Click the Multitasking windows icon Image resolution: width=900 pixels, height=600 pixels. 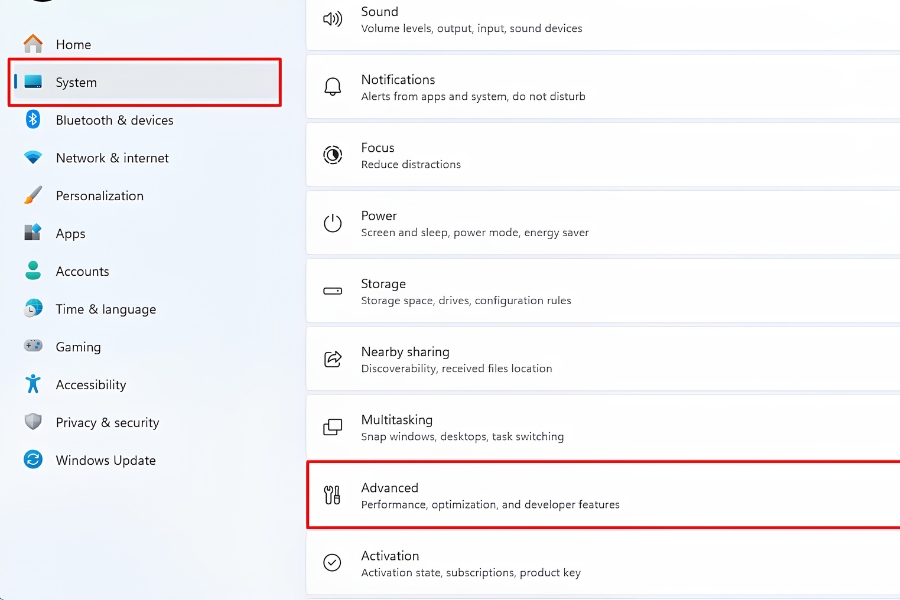click(332, 427)
